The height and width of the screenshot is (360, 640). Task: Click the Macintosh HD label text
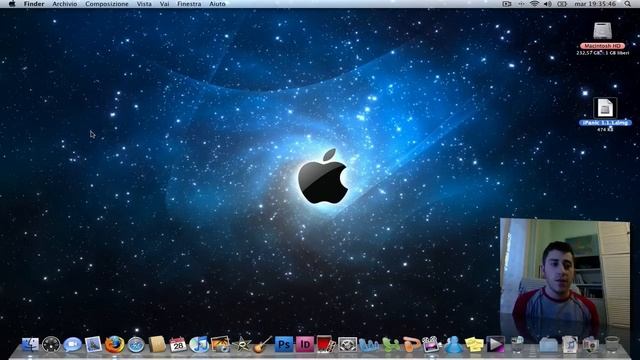[x=602, y=46]
